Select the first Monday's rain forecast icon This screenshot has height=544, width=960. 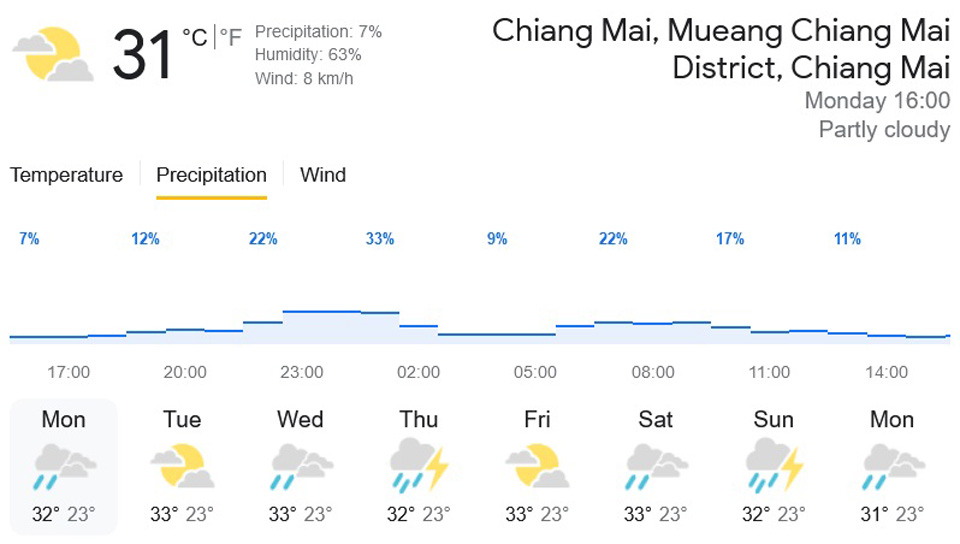tap(64, 467)
